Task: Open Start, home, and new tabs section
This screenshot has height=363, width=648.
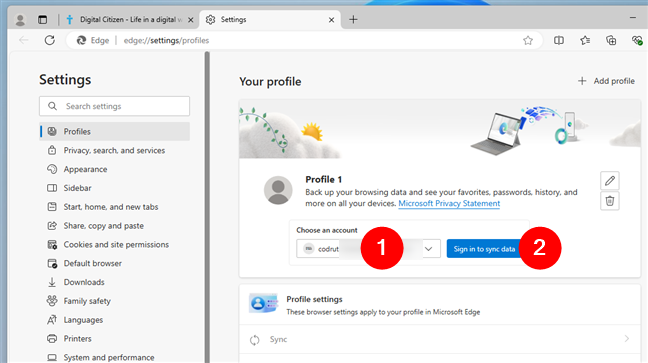Action: coord(114,207)
